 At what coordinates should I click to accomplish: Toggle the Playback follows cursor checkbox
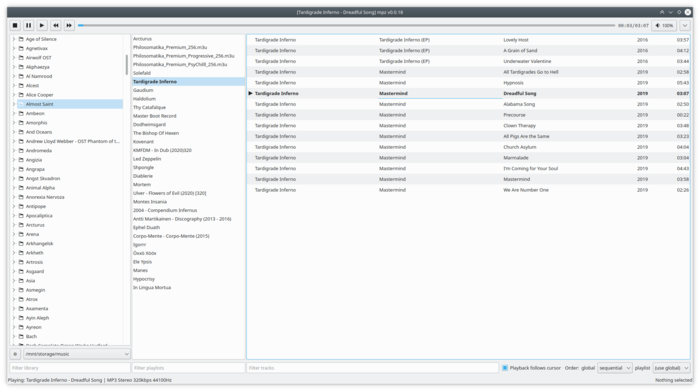[505, 368]
